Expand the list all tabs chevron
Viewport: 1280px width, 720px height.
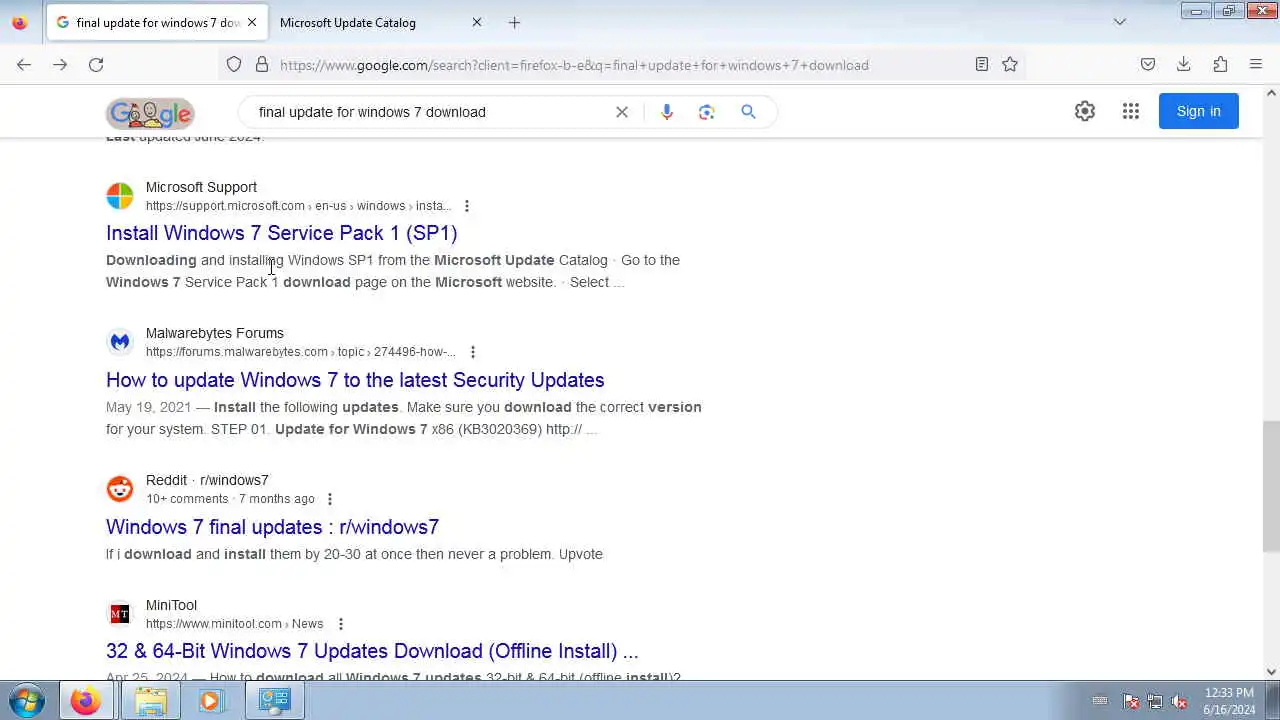pyautogui.click(x=1120, y=22)
